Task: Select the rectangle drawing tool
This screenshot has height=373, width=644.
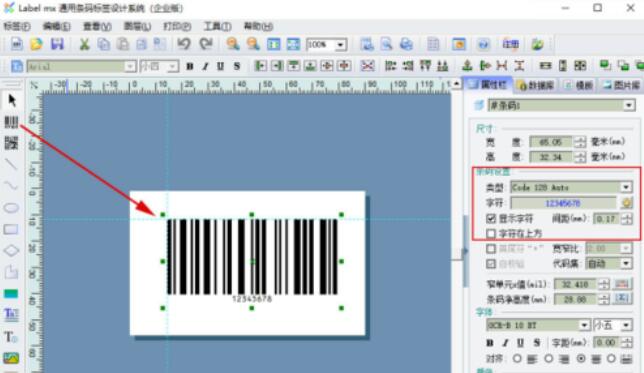Action: (11, 229)
